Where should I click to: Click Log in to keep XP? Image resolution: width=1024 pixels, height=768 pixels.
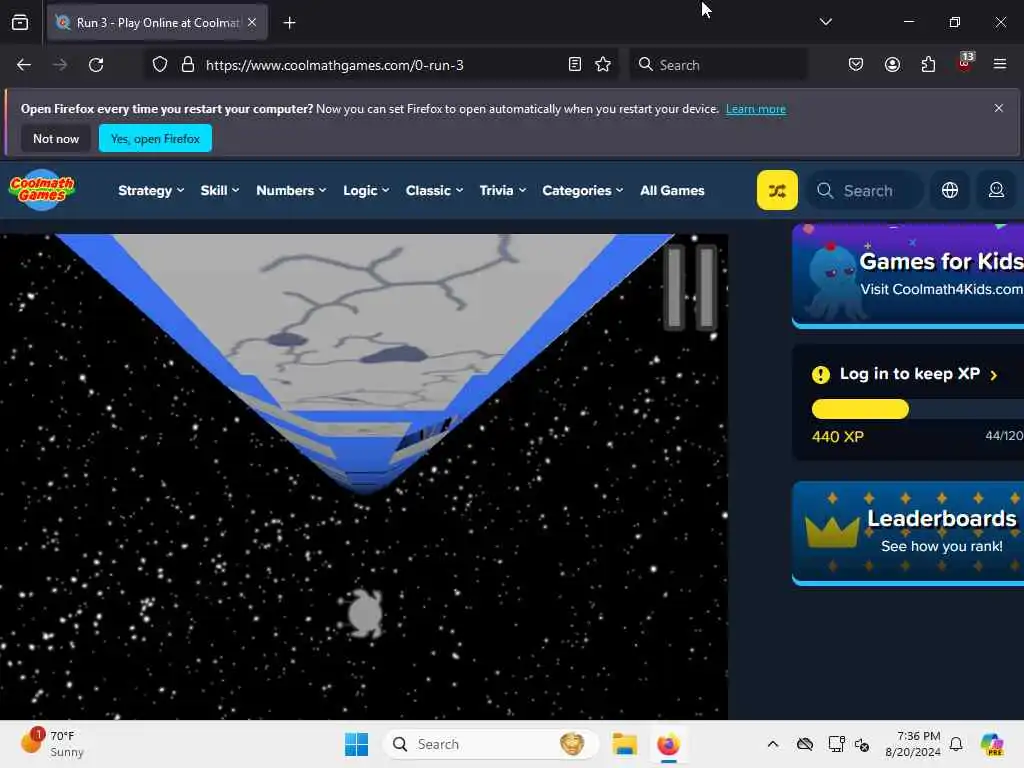click(x=909, y=374)
